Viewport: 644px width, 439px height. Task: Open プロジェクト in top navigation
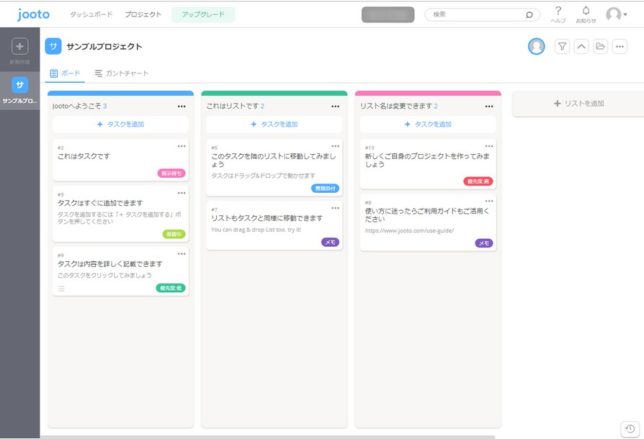point(143,14)
